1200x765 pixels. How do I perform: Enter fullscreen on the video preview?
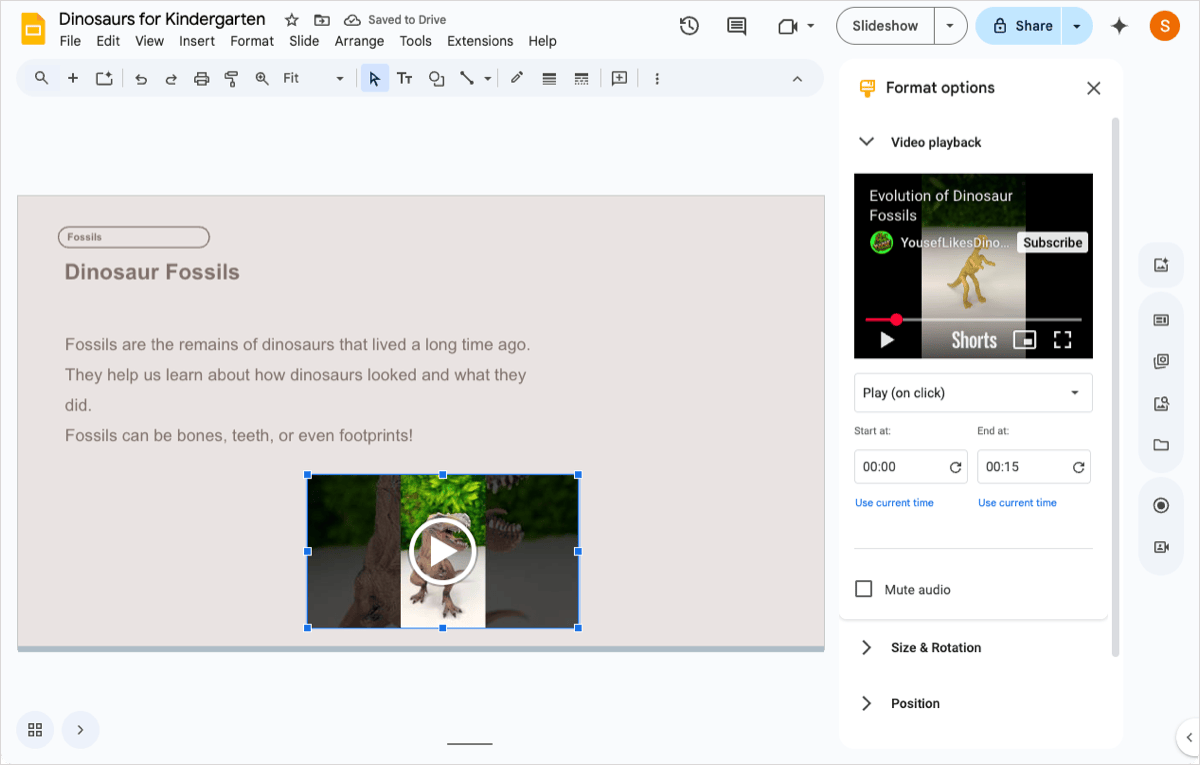coord(1063,340)
